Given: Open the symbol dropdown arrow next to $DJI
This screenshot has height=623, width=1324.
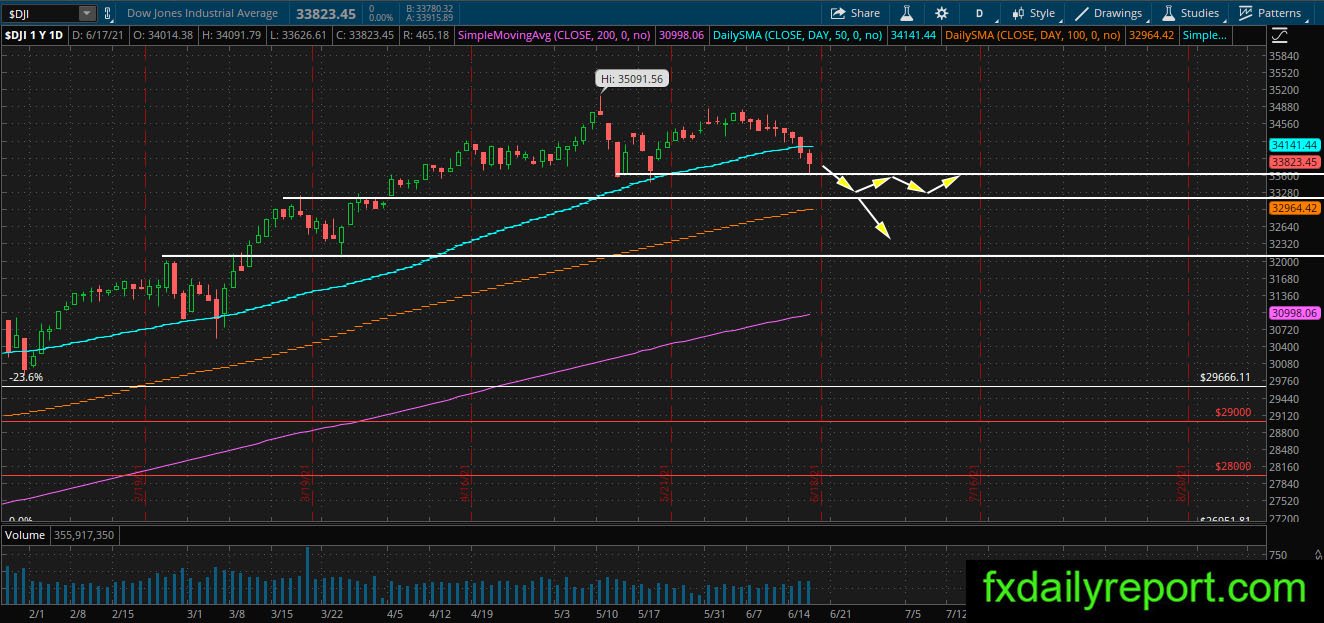Looking at the screenshot, I should tap(87, 13).
